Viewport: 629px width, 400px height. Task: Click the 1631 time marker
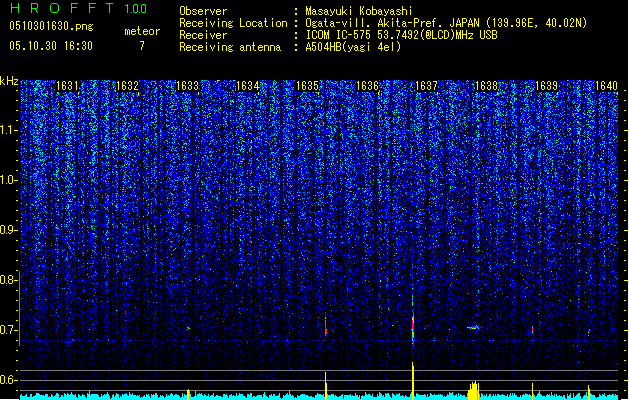pos(67,86)
